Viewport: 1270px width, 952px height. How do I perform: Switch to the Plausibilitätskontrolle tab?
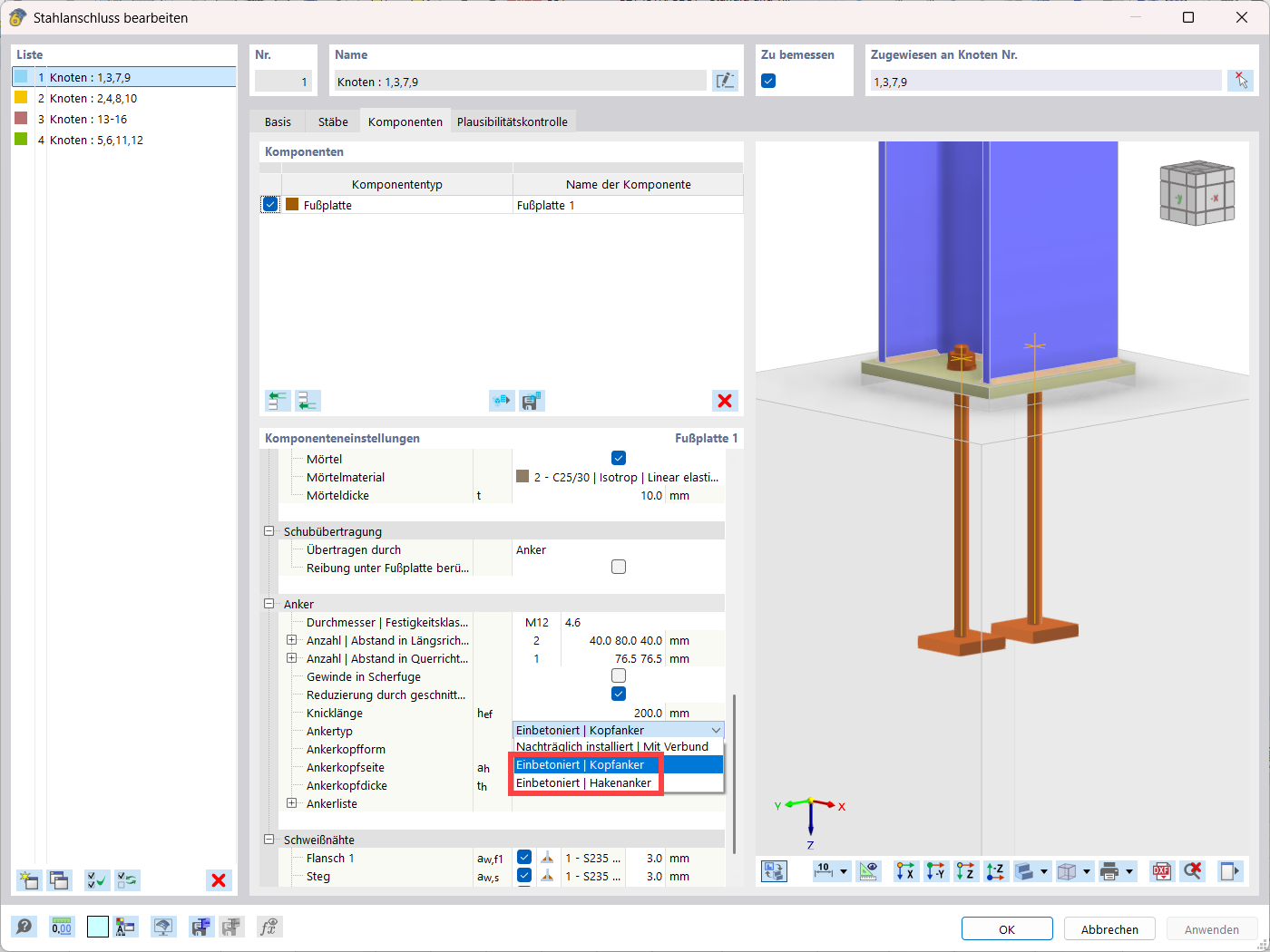[513, 121]
